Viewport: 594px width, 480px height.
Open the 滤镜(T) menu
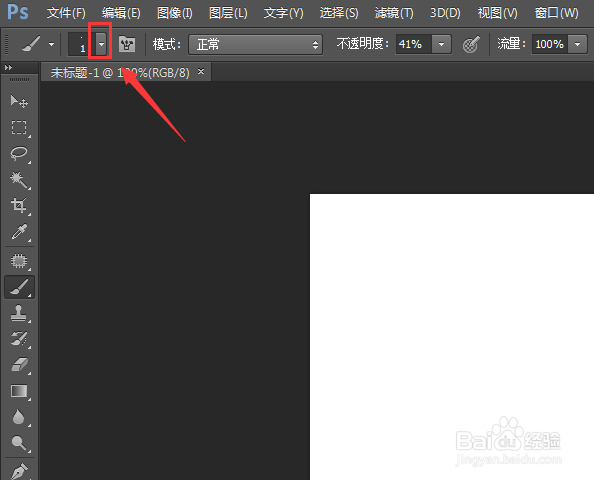pyautogui.click(x=394, y=13)
